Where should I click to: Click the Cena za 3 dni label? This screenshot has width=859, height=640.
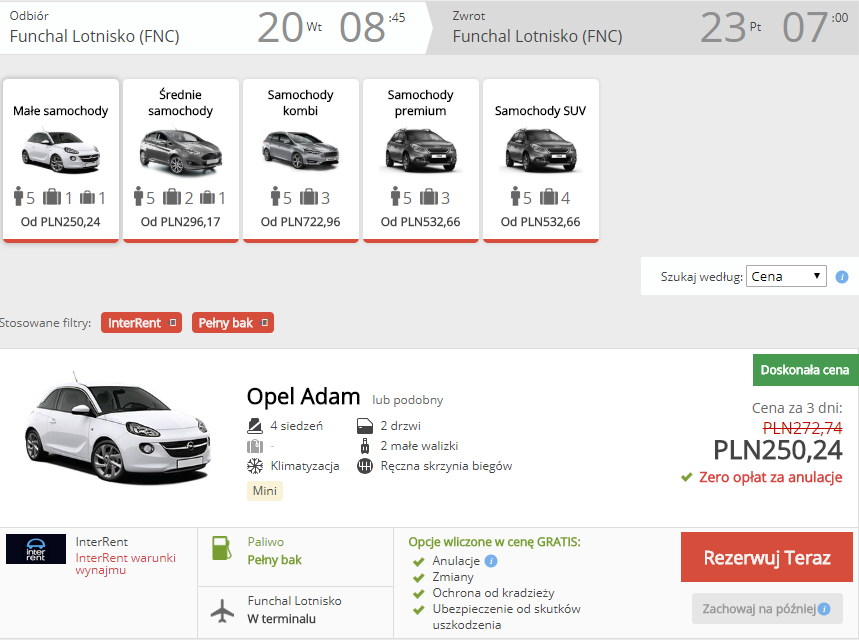(x=797, y=408)
